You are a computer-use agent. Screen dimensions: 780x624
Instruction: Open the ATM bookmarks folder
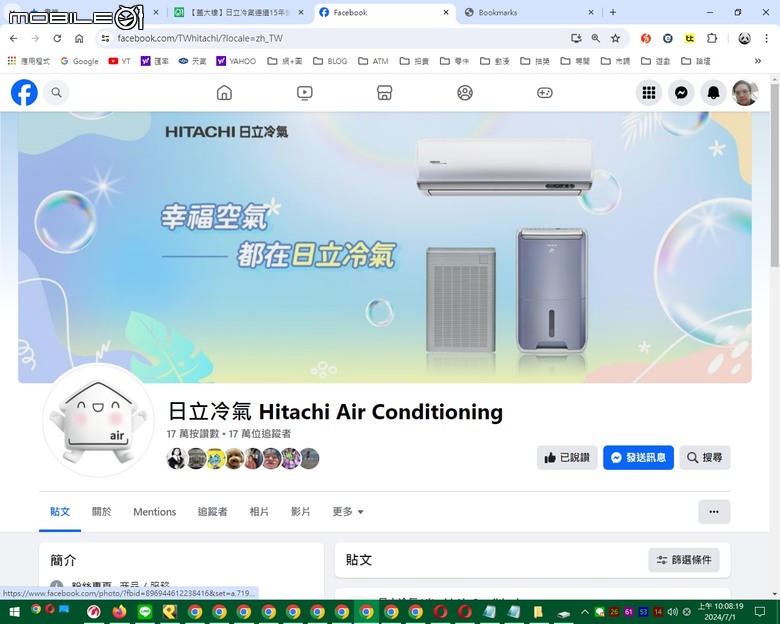click(x=374, y=61)
